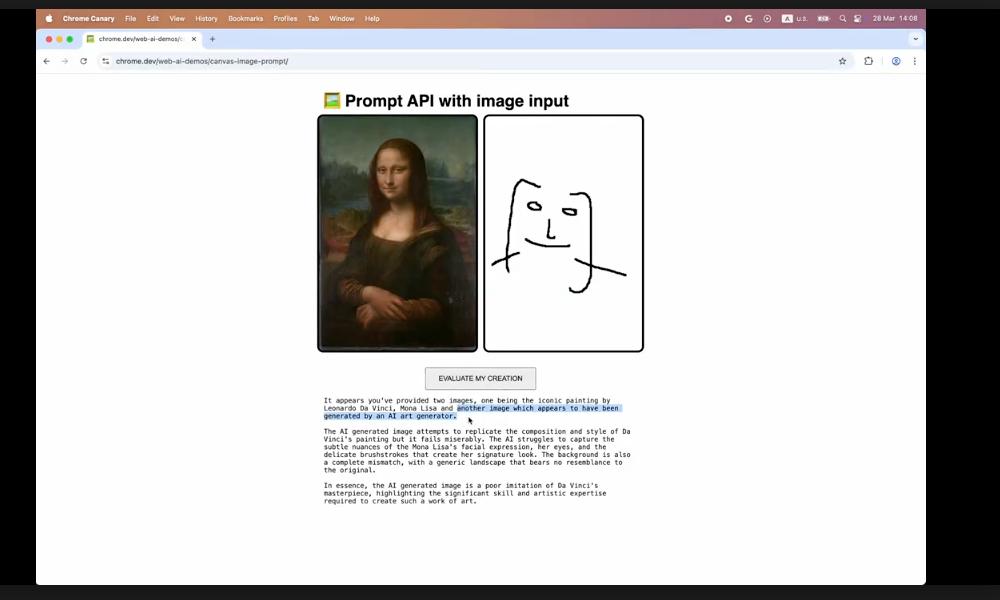
Task: Click the text 'It appears you've provided two images'
Action: tap(399, 400)
